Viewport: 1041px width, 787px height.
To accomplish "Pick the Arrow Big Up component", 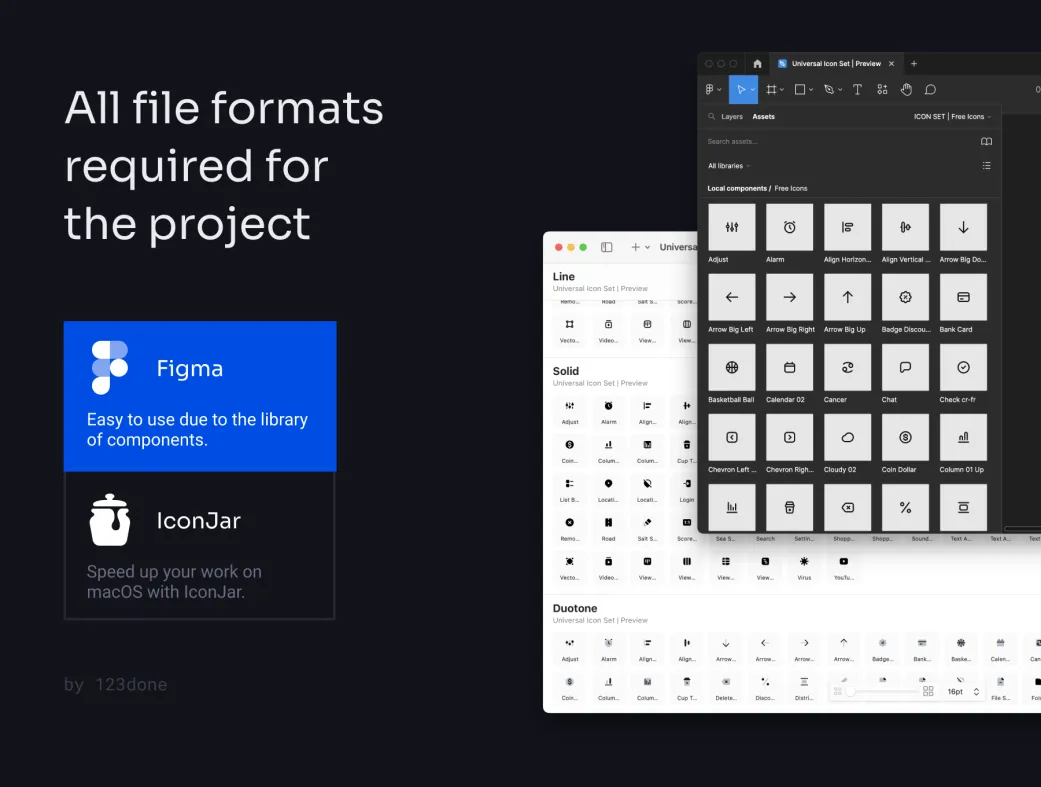I will pos(847,297).
